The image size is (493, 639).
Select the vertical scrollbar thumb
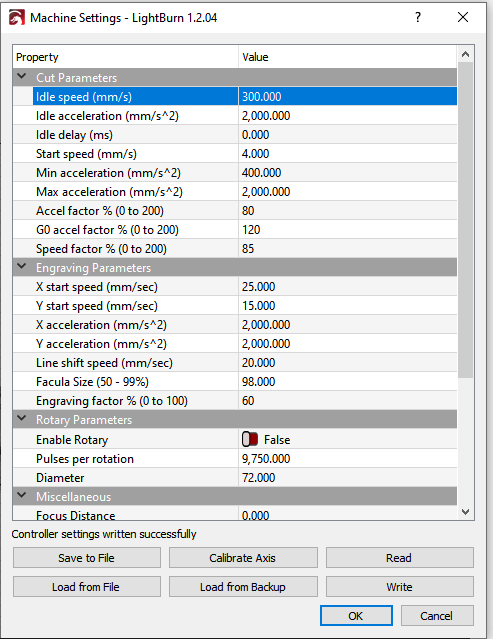click(x=466, y=220)
